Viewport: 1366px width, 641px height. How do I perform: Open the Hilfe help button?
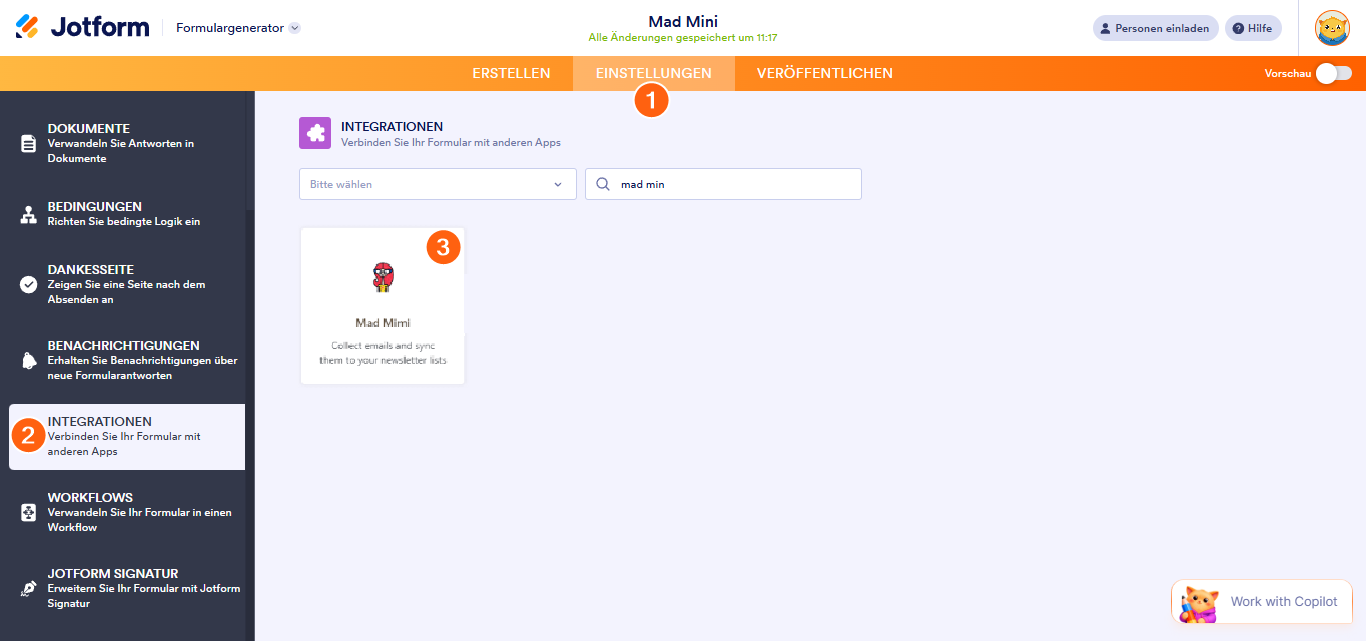pos(1252,28)
